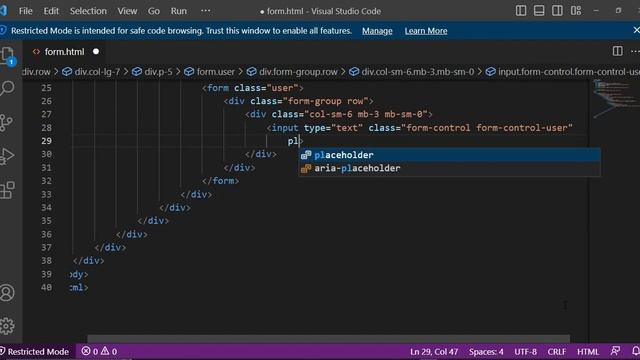
Task: Click line number 25 in gutter
Action: pyautogui.click(x=47, y=88)
